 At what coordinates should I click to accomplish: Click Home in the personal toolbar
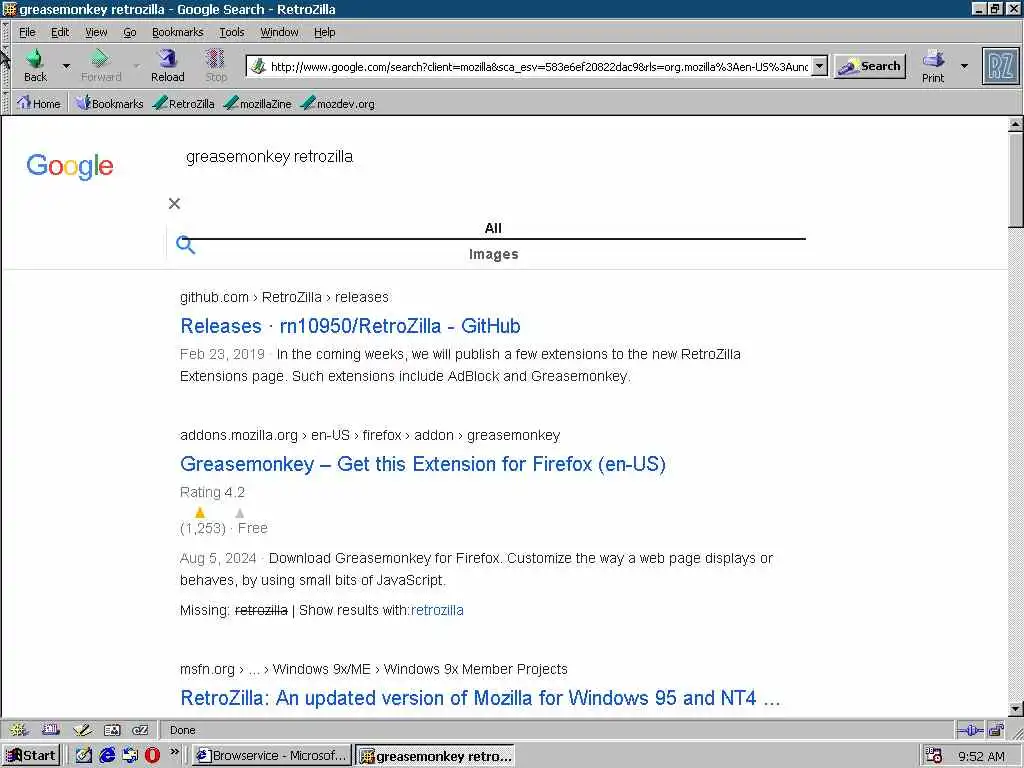point(39,103)
